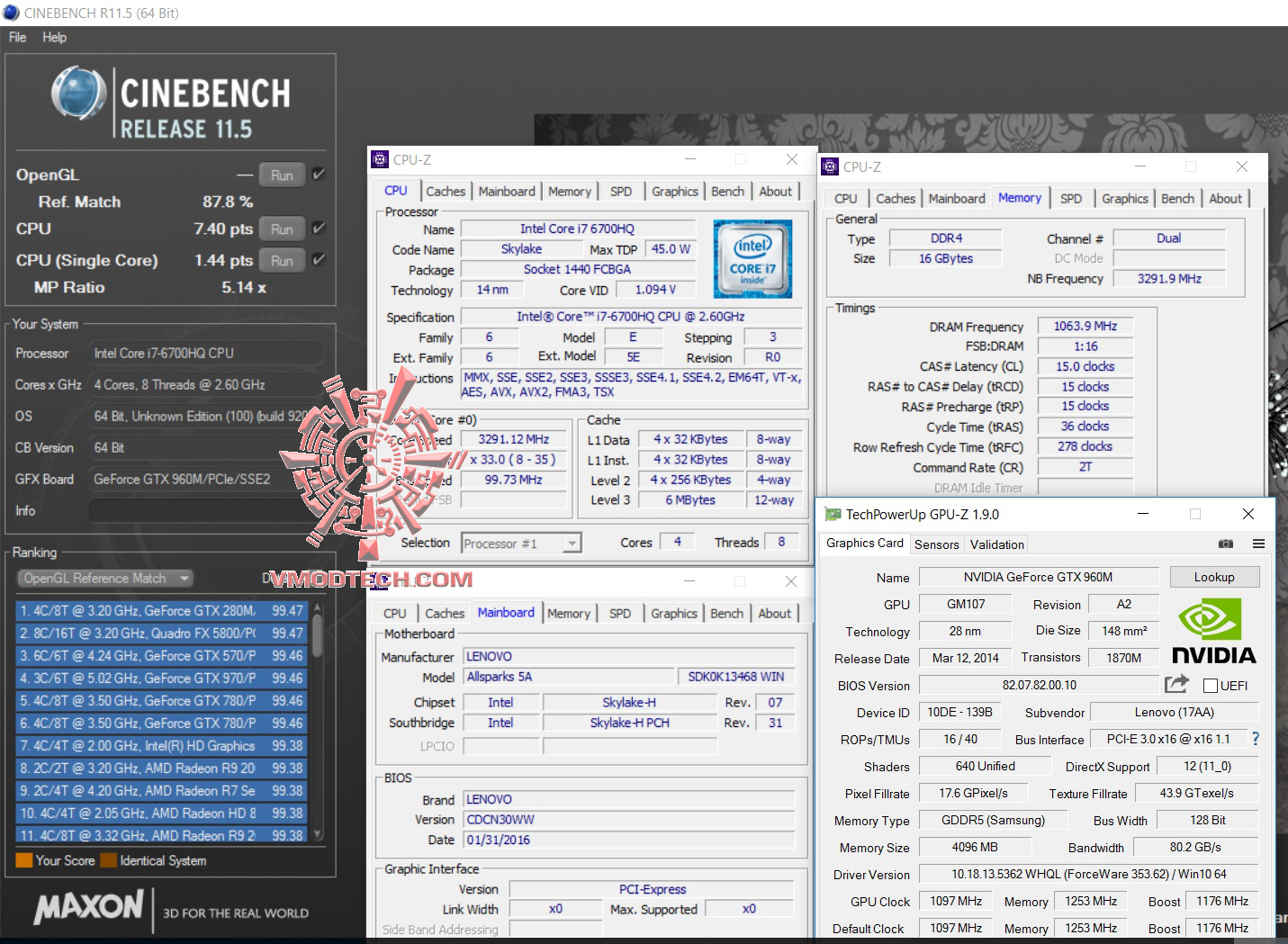Open Caches tab in the CPU-Z processor window

click(446, 192)
